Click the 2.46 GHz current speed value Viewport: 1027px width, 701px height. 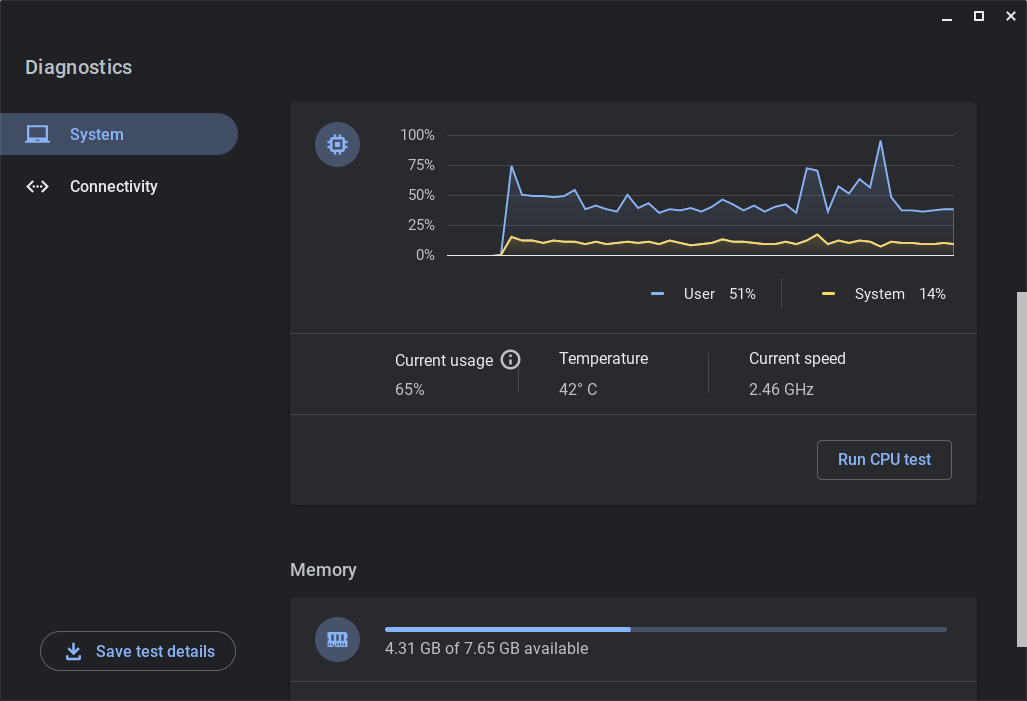pos(781,389)
